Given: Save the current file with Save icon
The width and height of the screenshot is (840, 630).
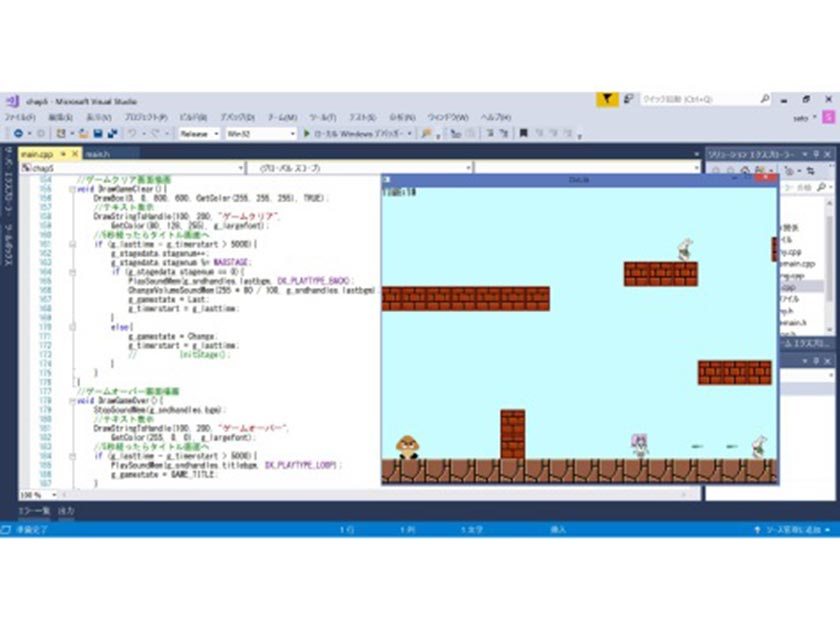Looking at the screenshot, I should point(98,133).
